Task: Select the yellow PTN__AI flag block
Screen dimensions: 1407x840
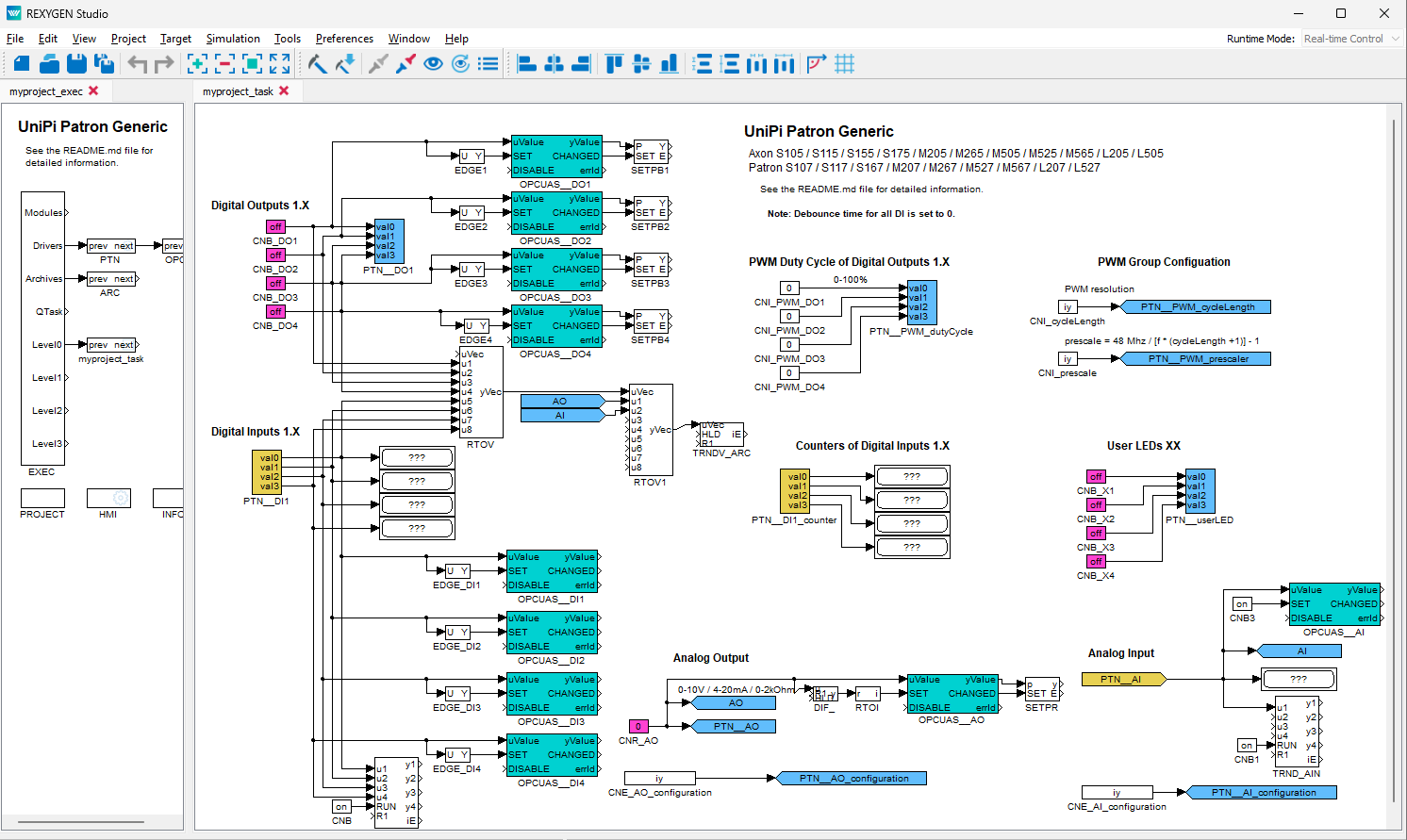Action: coord(1124,680)
